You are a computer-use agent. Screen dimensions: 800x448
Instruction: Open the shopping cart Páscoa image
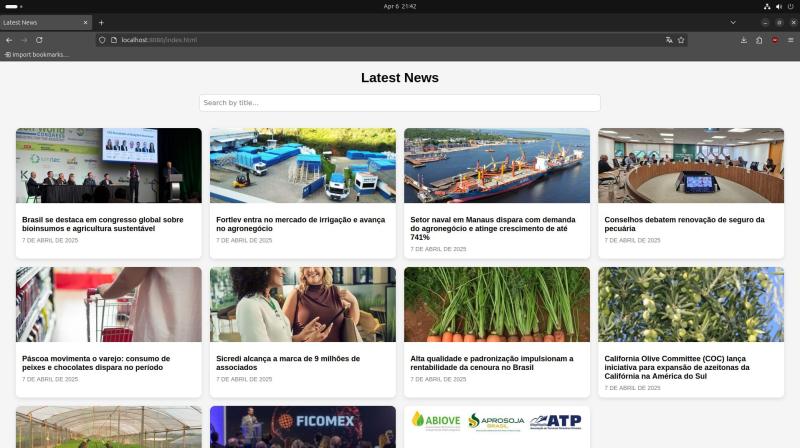point(109,304)
